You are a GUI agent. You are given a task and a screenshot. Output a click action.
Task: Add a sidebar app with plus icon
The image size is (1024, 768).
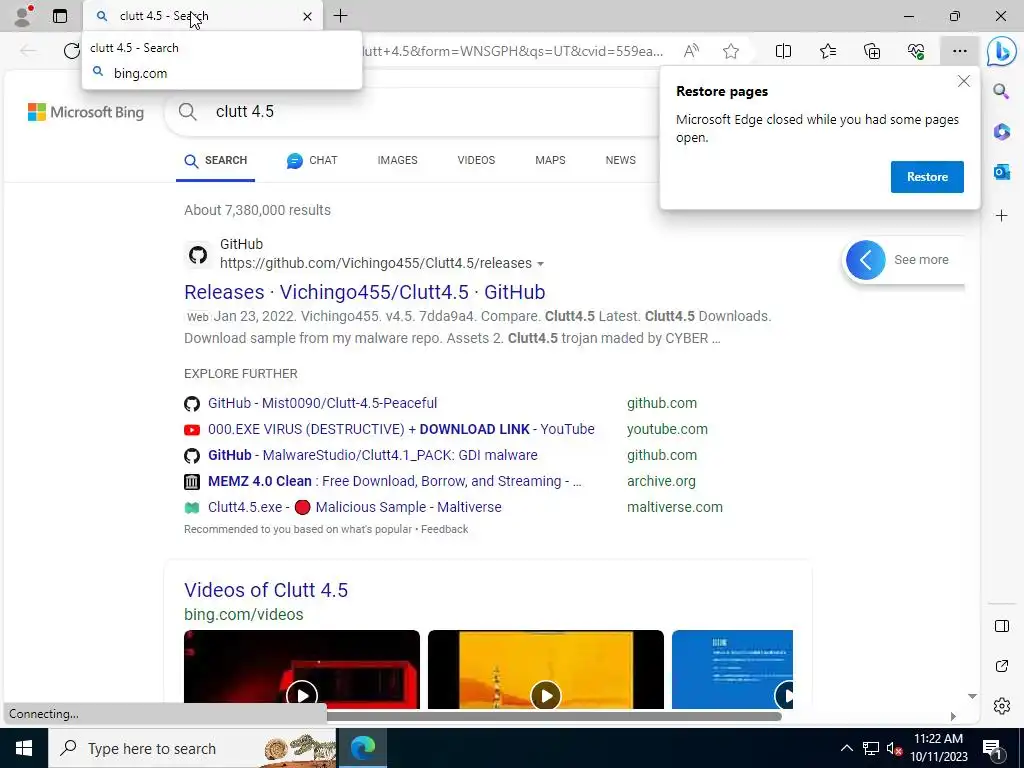pos(1001,216)
